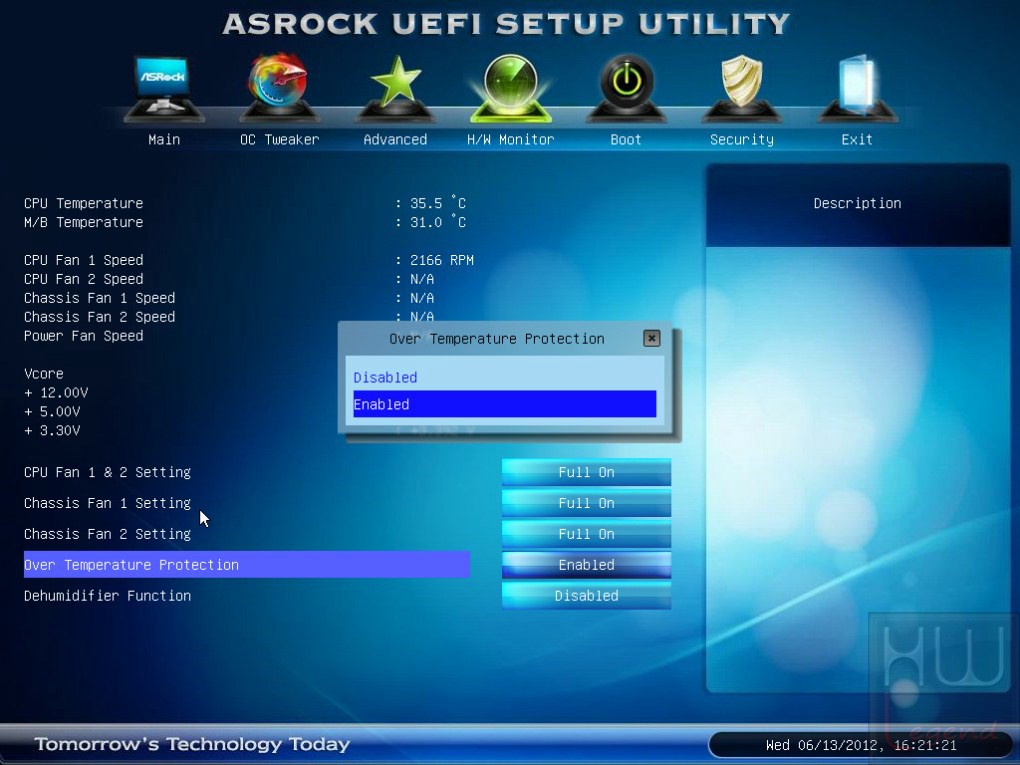Go to the Exit tab label

[x=857, y=139]
